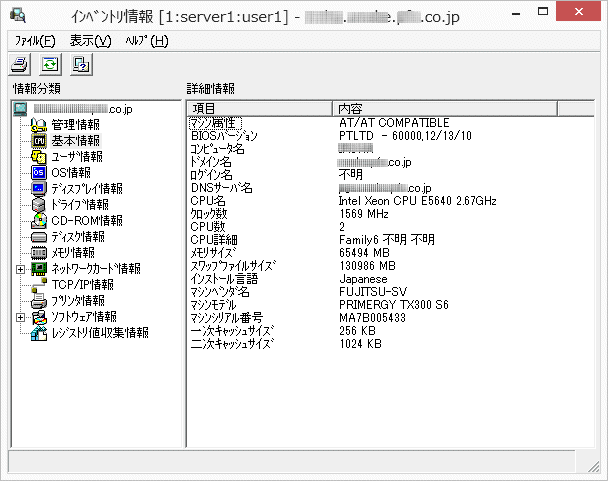Screen dimensions: 608x481
Task: Open the ヘルプ(H) menu
Action: [x=147, y=41]
